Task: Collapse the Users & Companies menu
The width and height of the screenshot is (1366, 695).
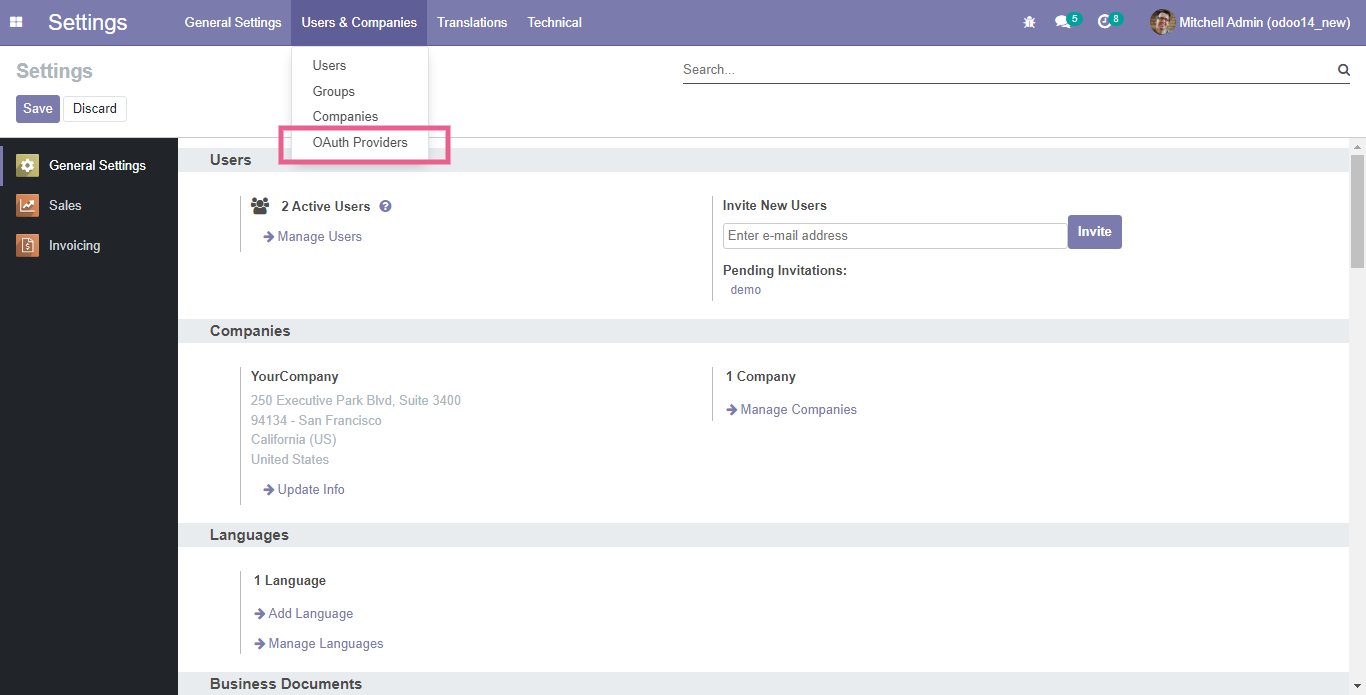Action: pyautogui.click(x=359, y=22)
